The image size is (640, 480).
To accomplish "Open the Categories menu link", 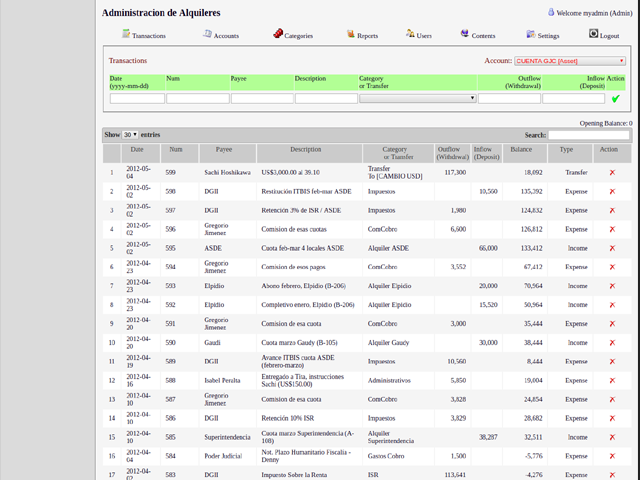I will pos(298,36).
